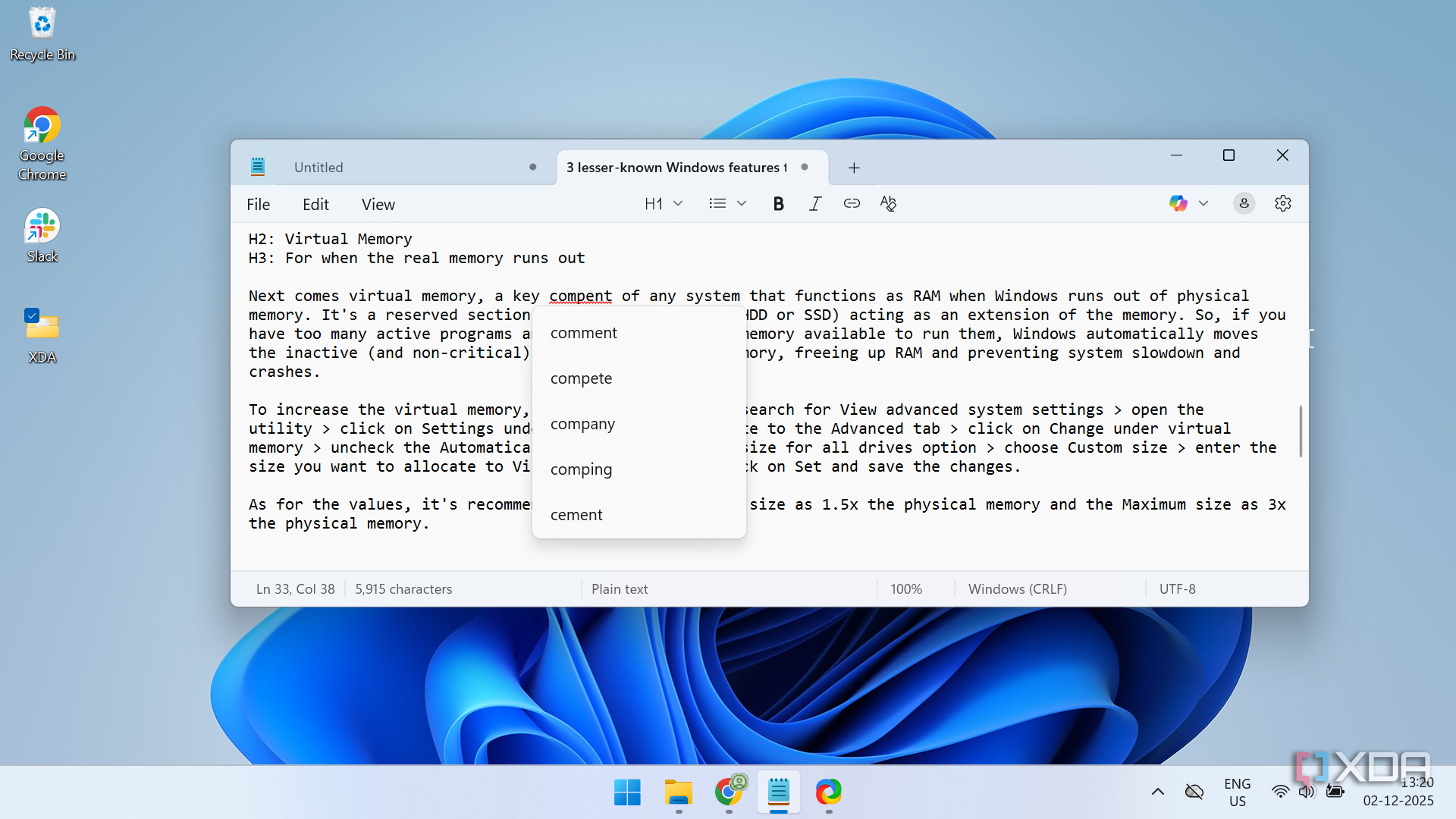The image size is (1456, 819).
Task: Switch to the Untitled tab
Action: (318, 168)
